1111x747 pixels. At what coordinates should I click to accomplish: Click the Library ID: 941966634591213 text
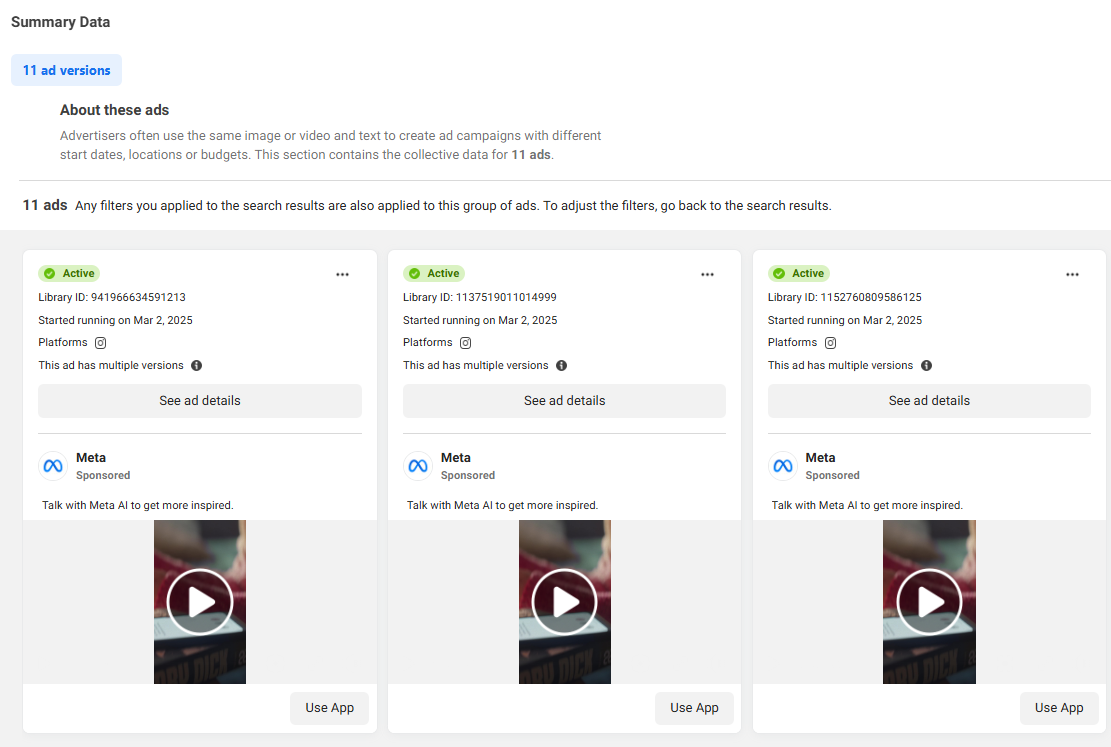[x=112, y=298]
